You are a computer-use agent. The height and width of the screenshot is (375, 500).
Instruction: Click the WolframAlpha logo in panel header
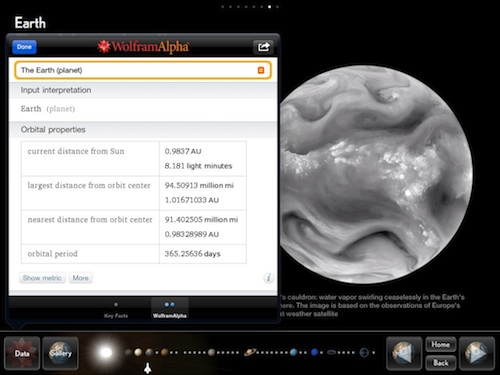tap(143, 47)
